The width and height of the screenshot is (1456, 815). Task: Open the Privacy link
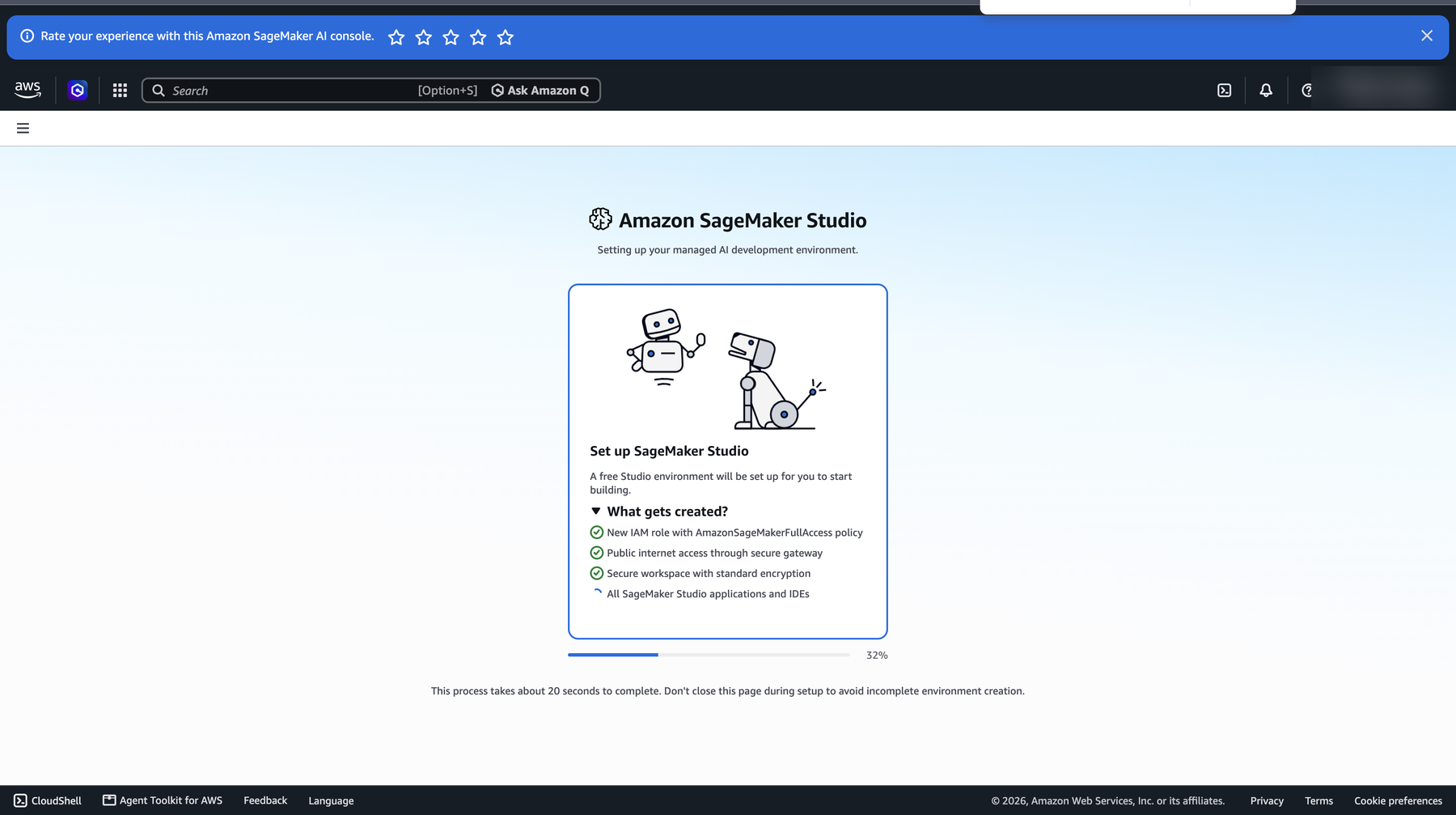[1267, 800]
